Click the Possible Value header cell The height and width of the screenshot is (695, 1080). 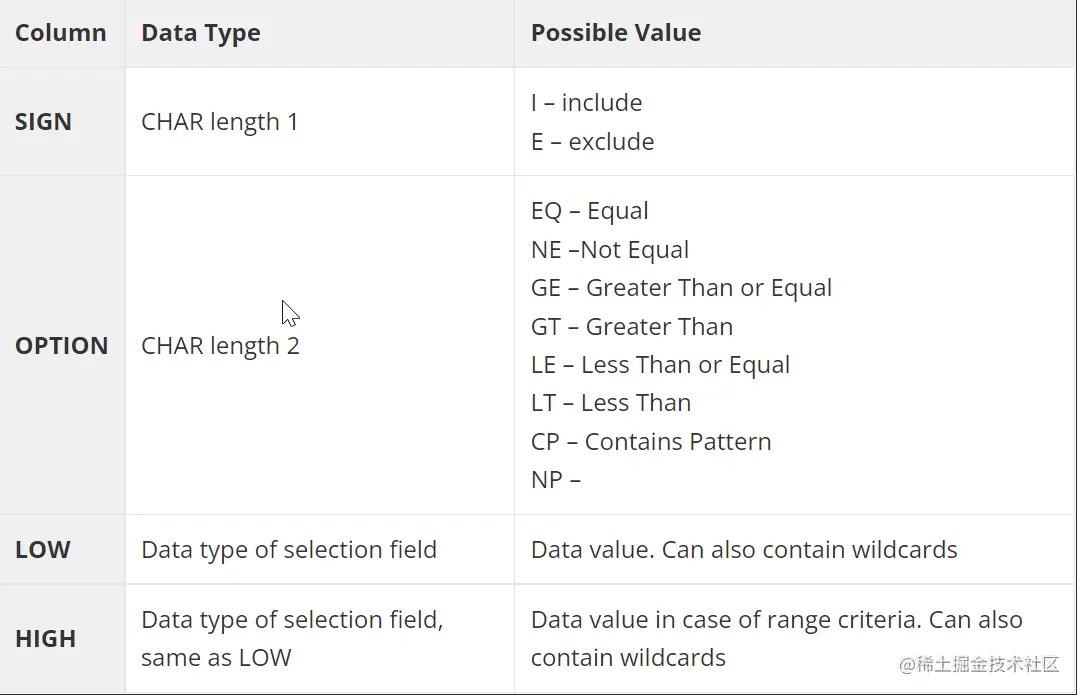click(x=615, y=33)
